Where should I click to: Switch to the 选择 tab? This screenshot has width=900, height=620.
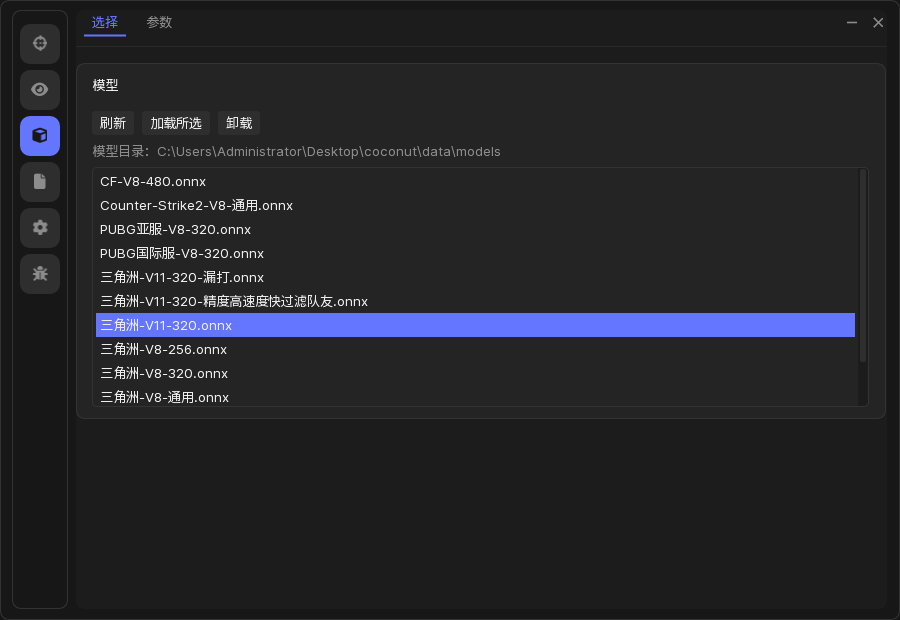pos(104,22)
